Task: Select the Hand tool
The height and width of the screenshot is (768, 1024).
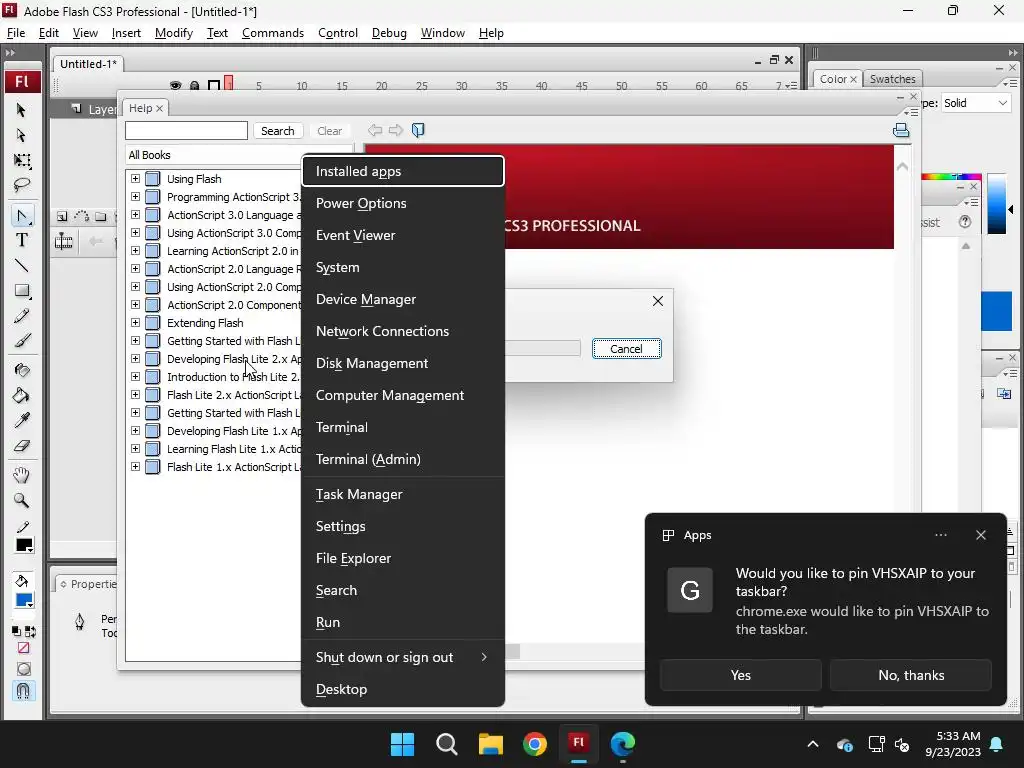Action: [22, 475]
